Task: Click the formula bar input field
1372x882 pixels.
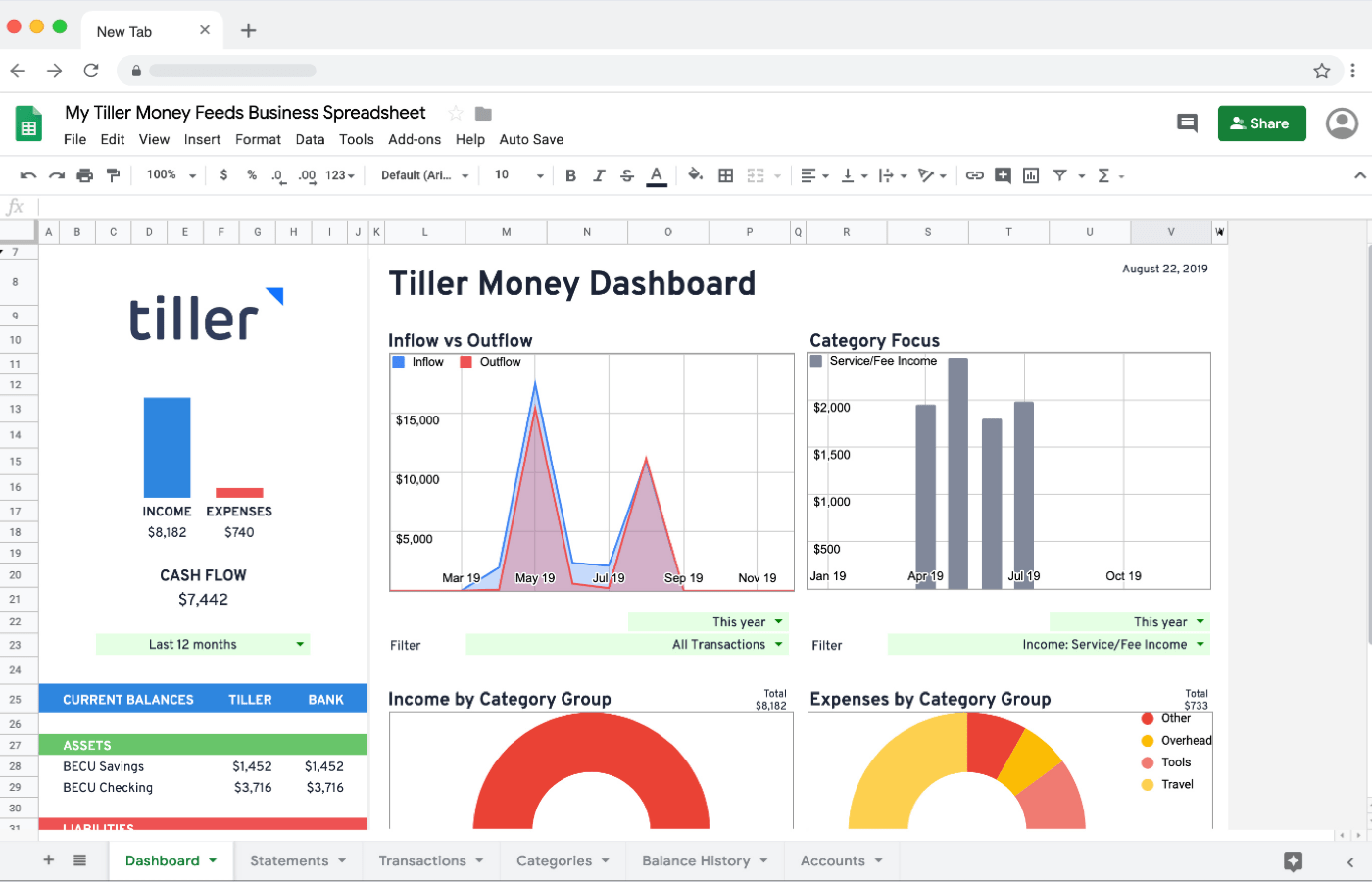Action: tap(686, 207)
